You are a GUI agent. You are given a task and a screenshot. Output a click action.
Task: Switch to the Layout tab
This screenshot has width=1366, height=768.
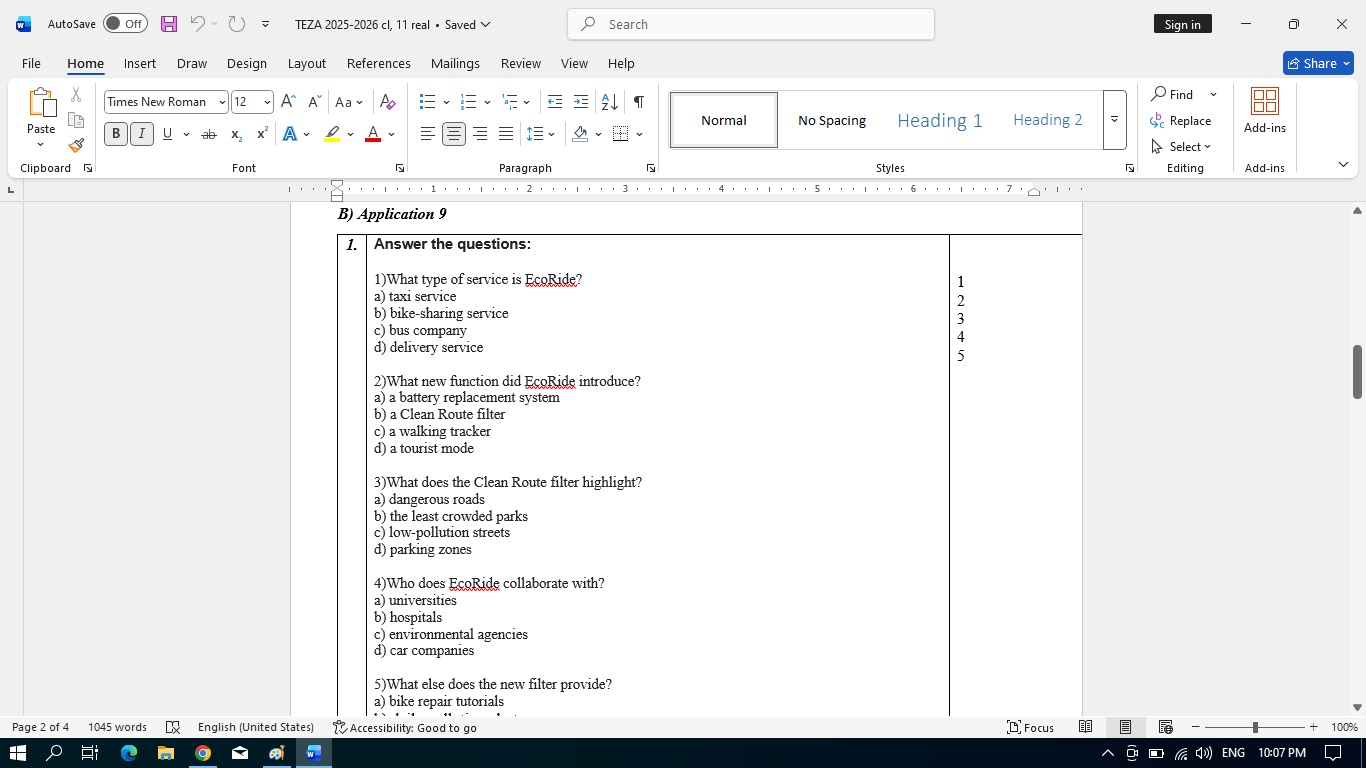(x=306, y=63)
